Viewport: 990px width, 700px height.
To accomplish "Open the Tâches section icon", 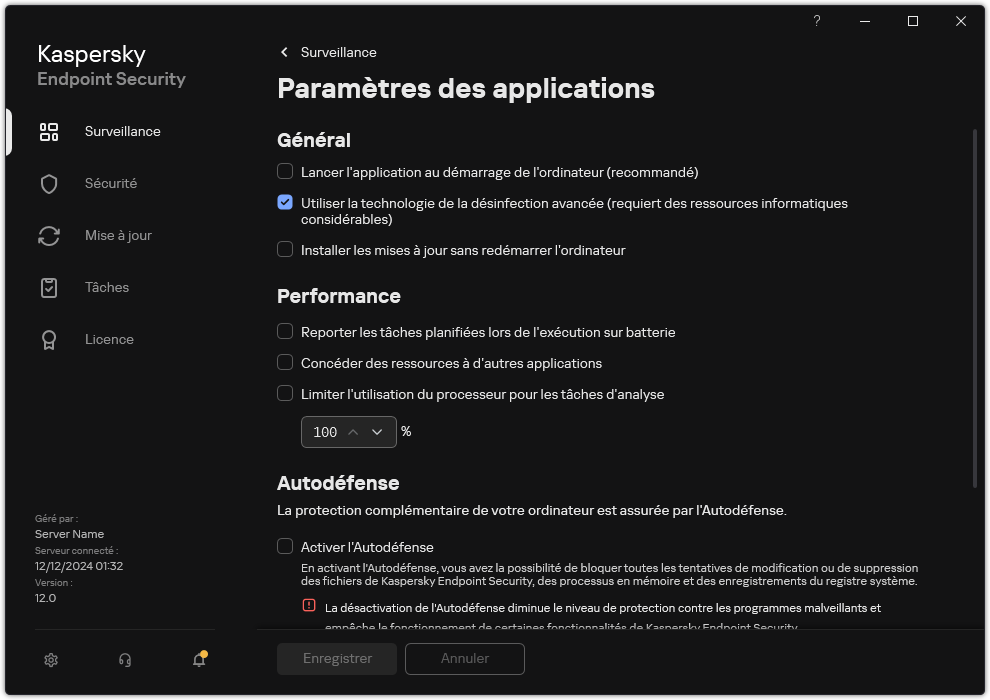I will (48, 287).
